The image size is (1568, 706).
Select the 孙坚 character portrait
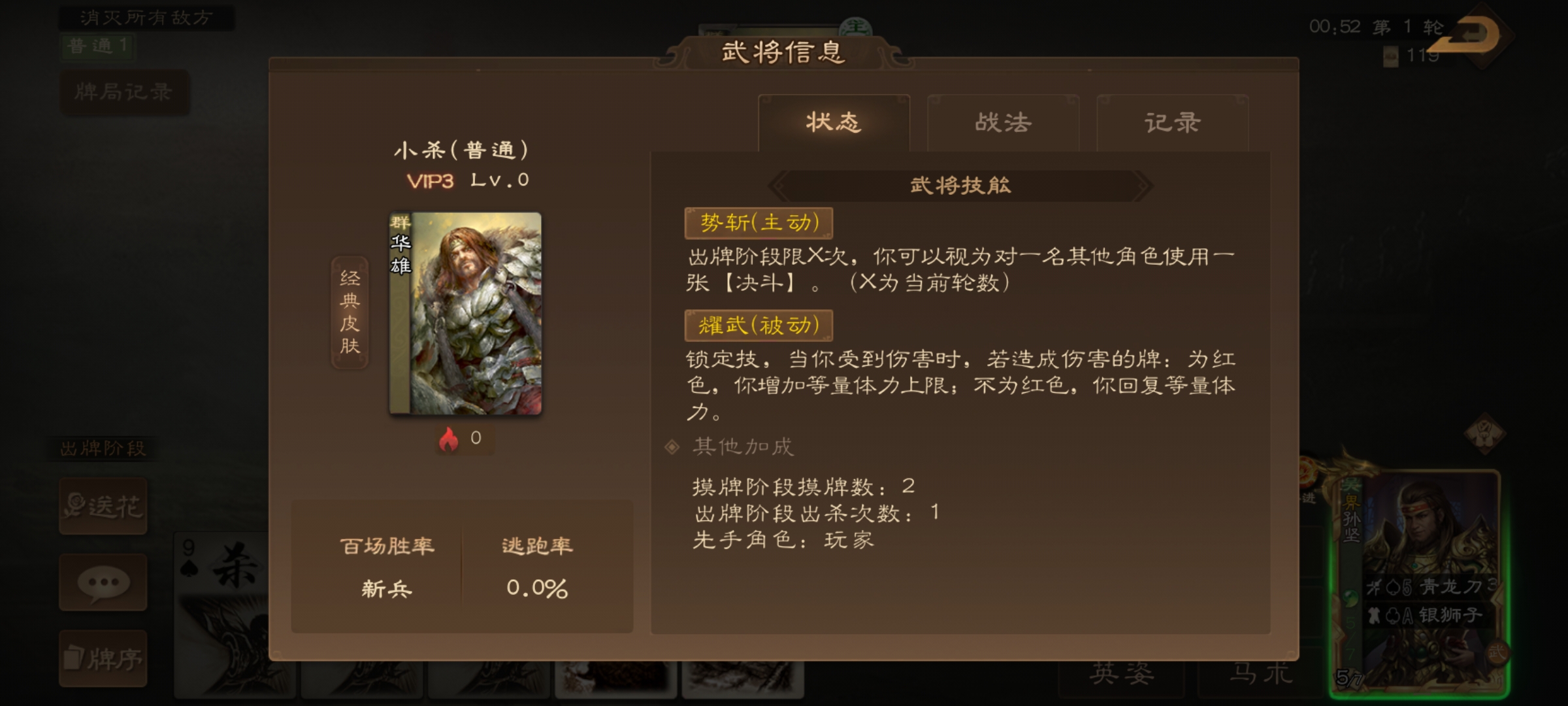tap(1419, 583)
